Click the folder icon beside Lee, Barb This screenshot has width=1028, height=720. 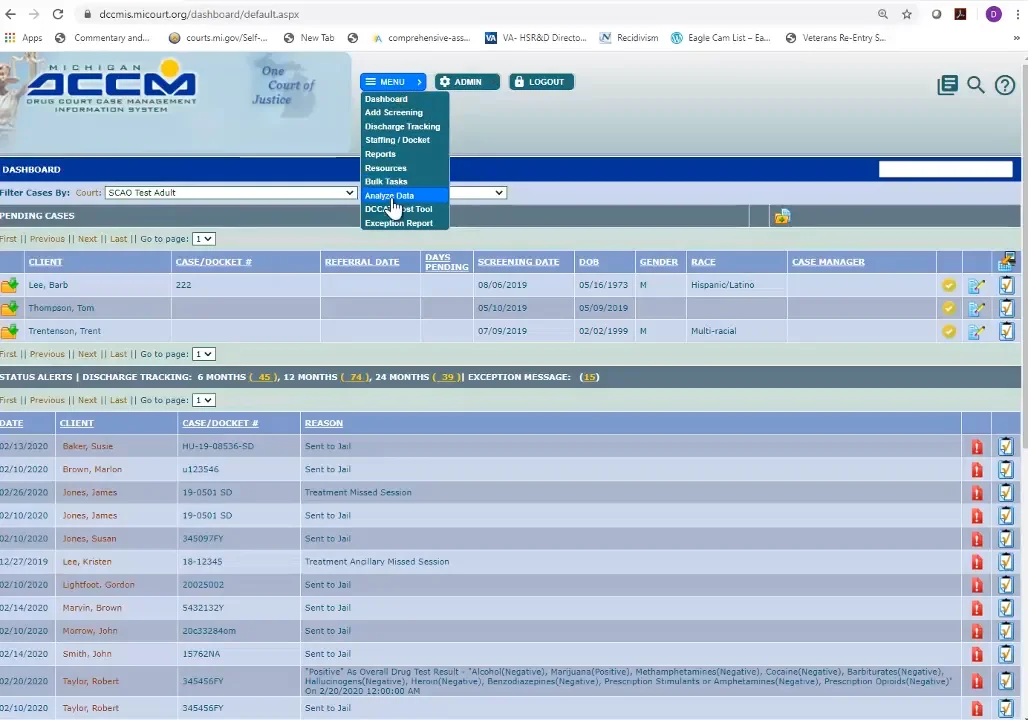click(9, 285)
